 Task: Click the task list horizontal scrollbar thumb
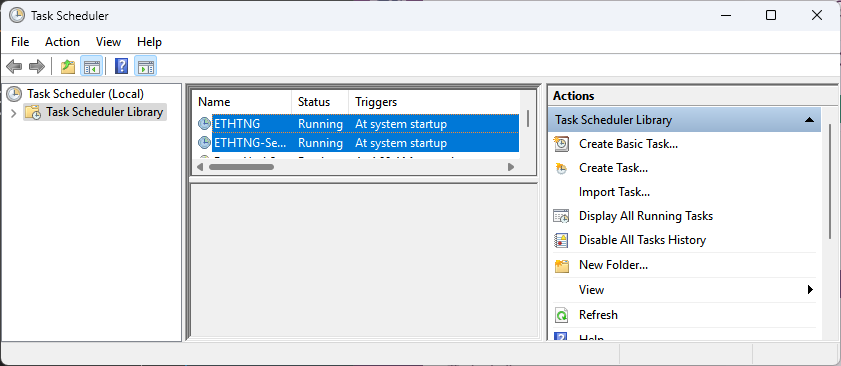(x=241, y=167)
